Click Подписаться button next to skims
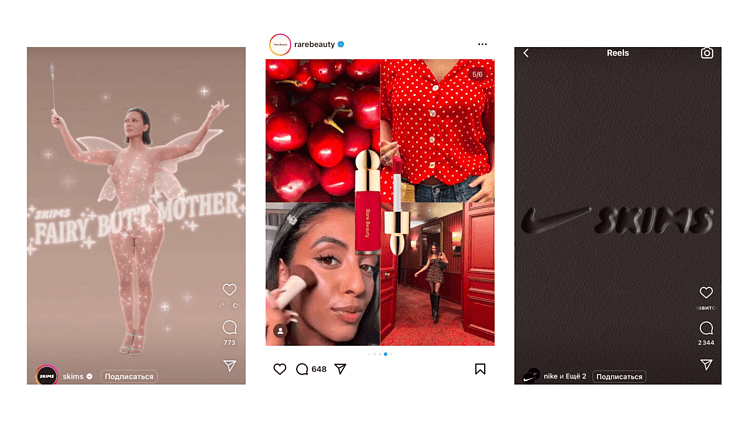Screen dimensions: 751x422 pyautogui.click(x=129, y=376)
